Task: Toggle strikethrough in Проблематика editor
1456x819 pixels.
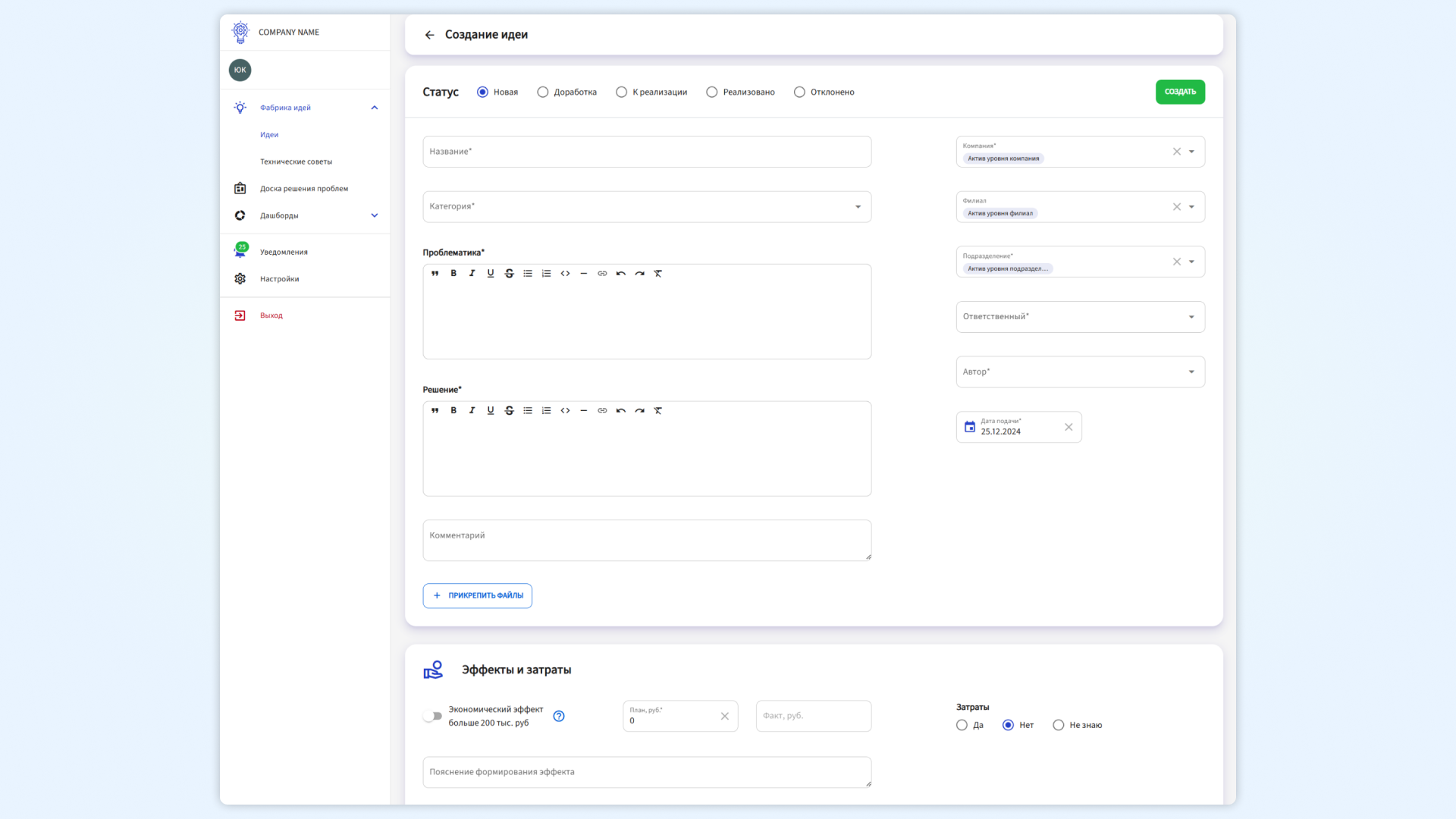Action: [509, 274]
